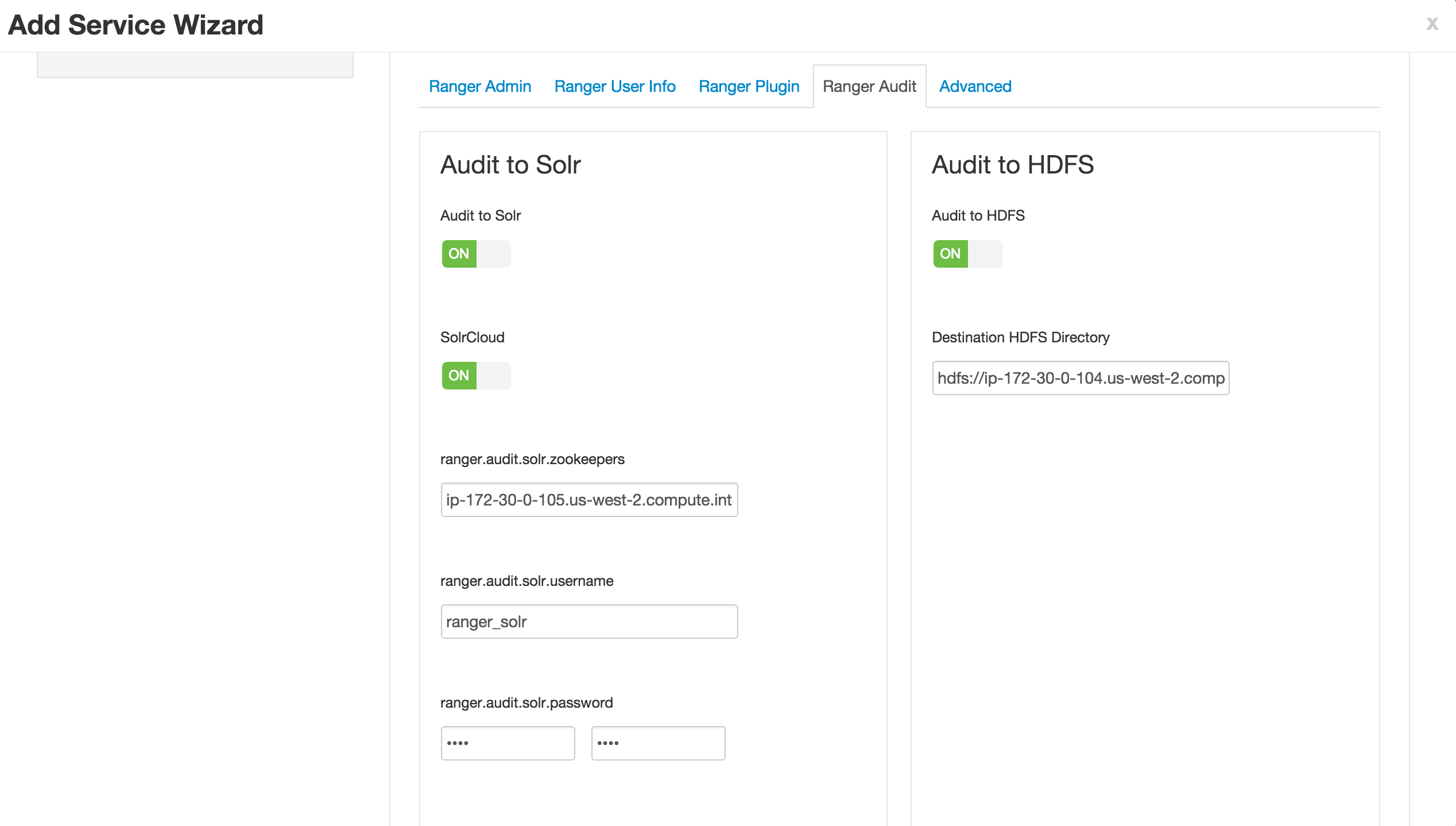Focus the ranger_solr username field
This screenshot has width=1456, height=826.
point(589,622)
